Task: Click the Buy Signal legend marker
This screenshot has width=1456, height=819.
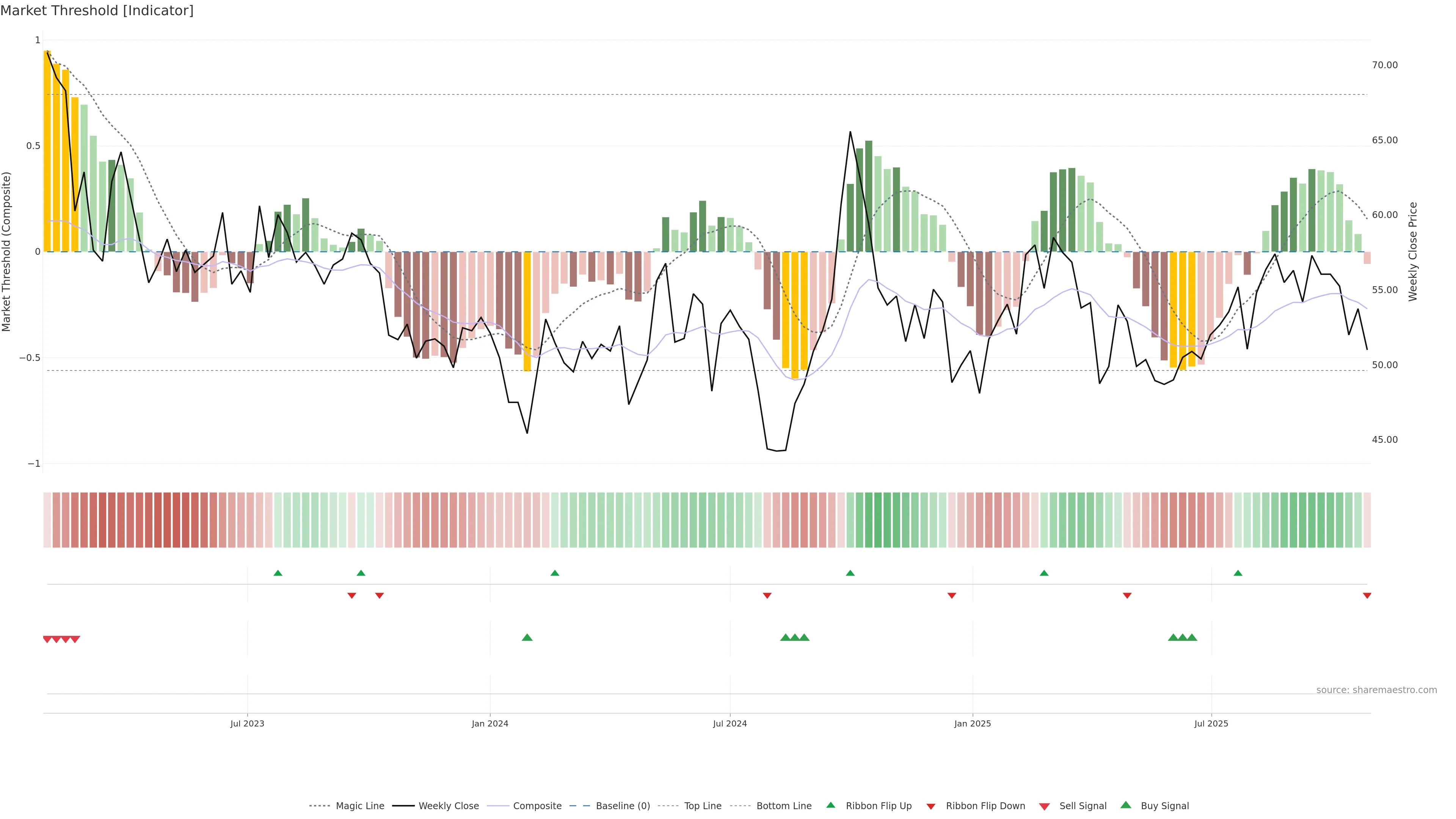Action: (1125, 805)
